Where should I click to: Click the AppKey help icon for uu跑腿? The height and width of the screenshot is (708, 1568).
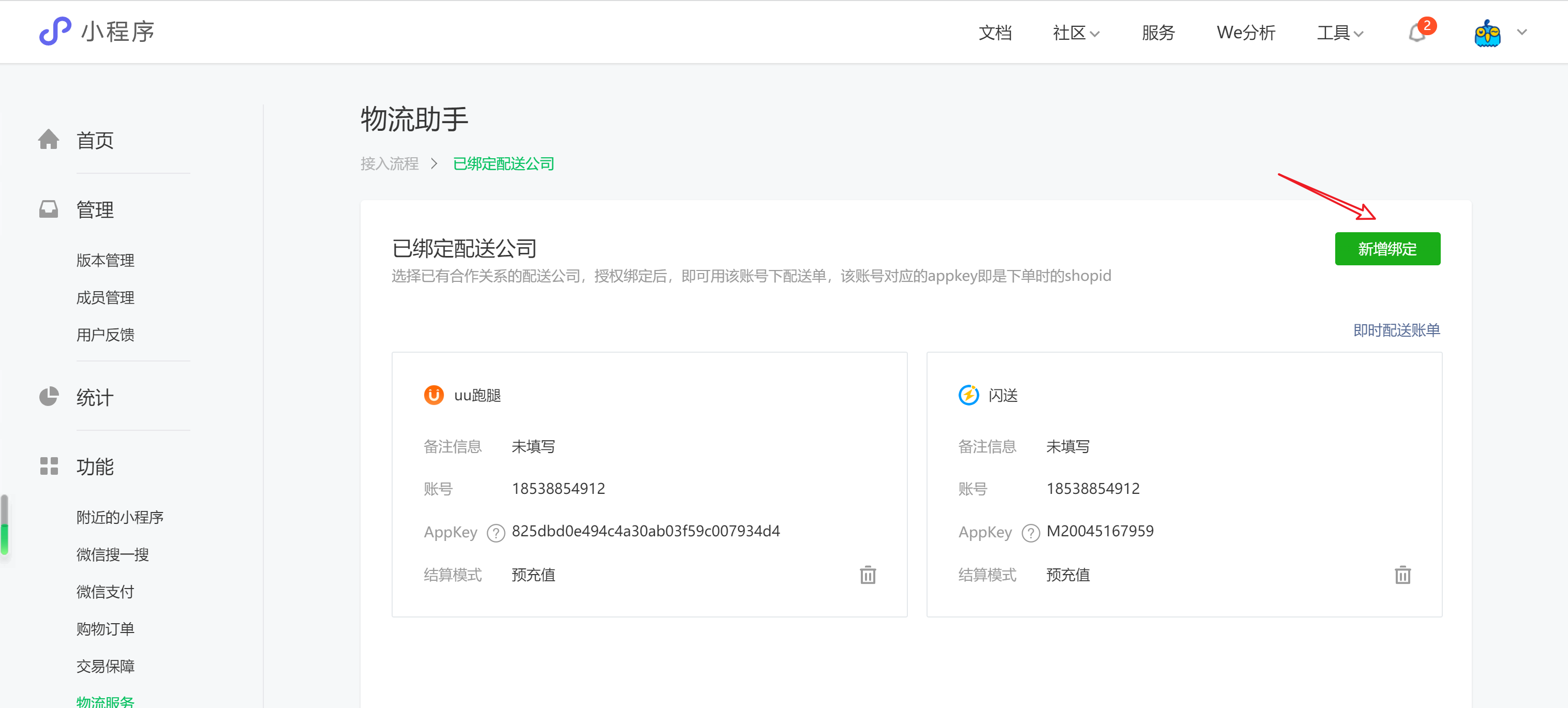(496, 533)
